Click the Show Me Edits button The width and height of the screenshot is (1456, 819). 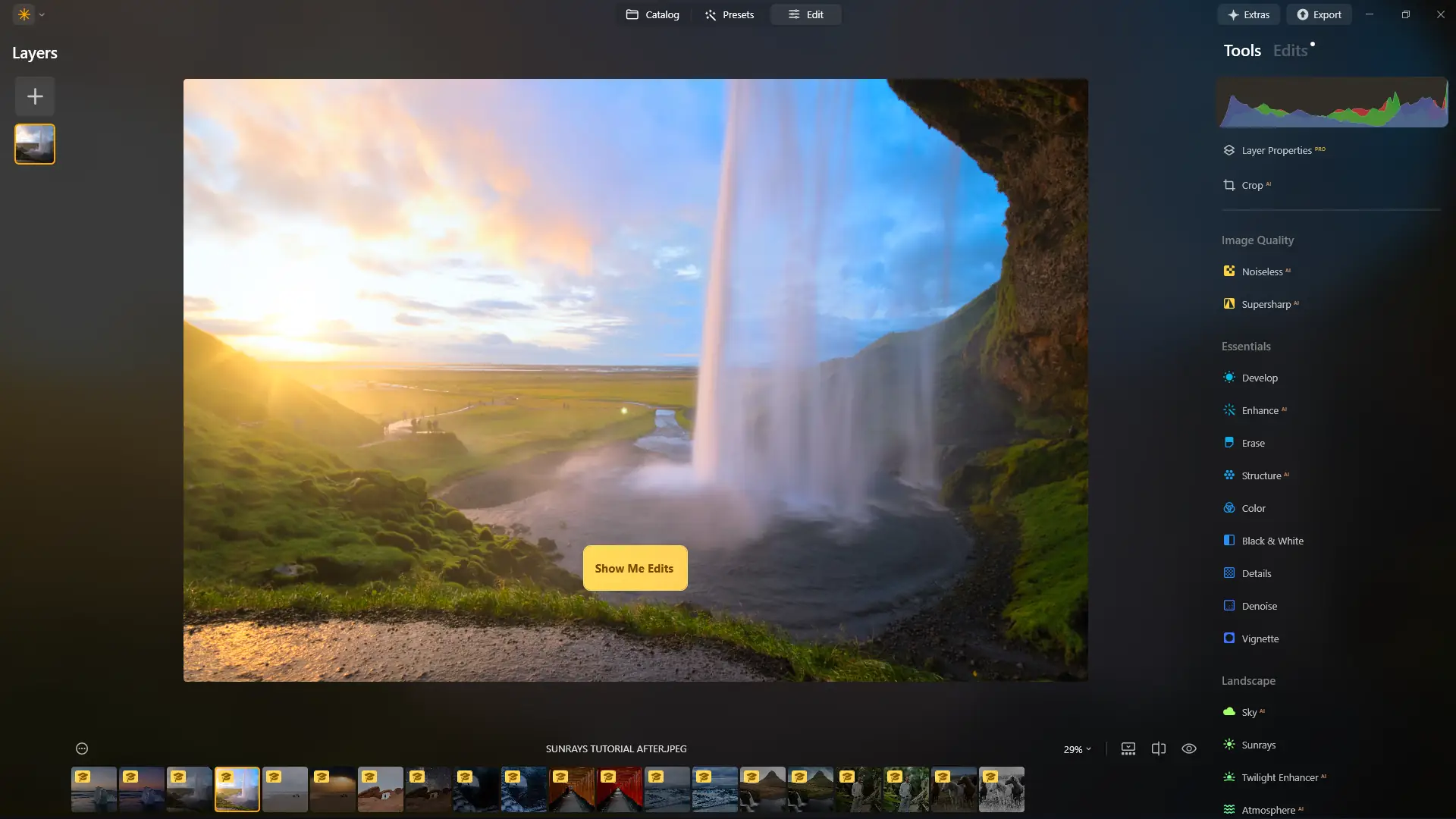point(635,568)
